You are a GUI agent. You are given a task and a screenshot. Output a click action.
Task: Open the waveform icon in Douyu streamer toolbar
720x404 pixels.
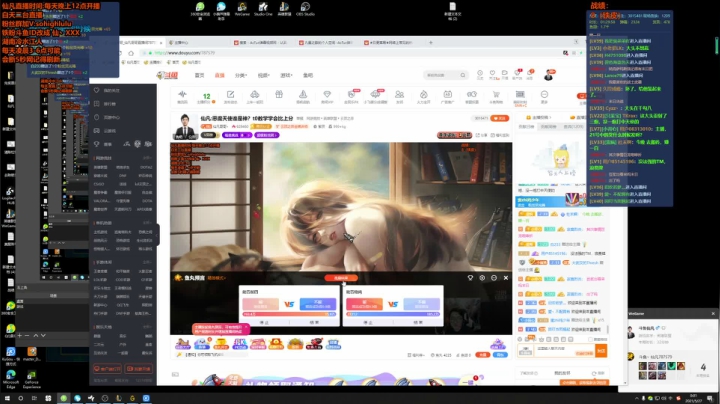[x=182, y=95]
